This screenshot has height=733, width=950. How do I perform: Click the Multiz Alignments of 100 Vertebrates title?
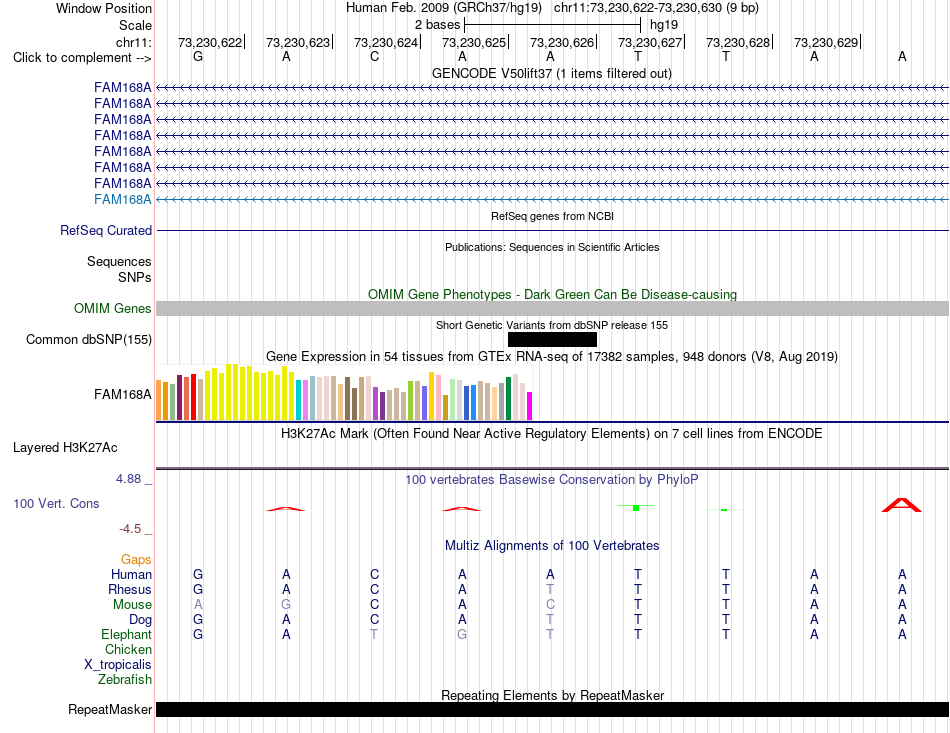(x=552, y=545)
